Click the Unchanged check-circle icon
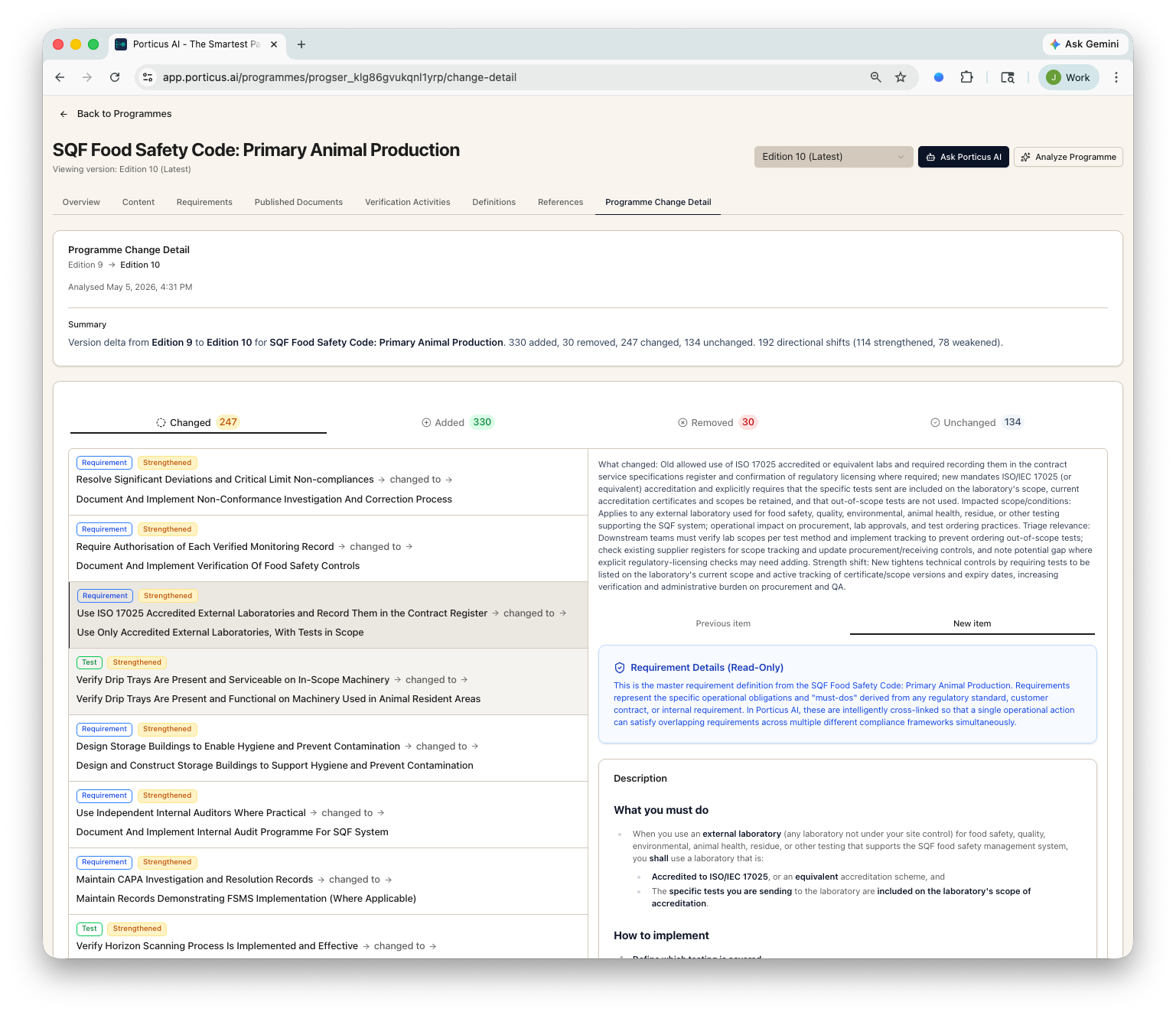 (x=935, y=423)
